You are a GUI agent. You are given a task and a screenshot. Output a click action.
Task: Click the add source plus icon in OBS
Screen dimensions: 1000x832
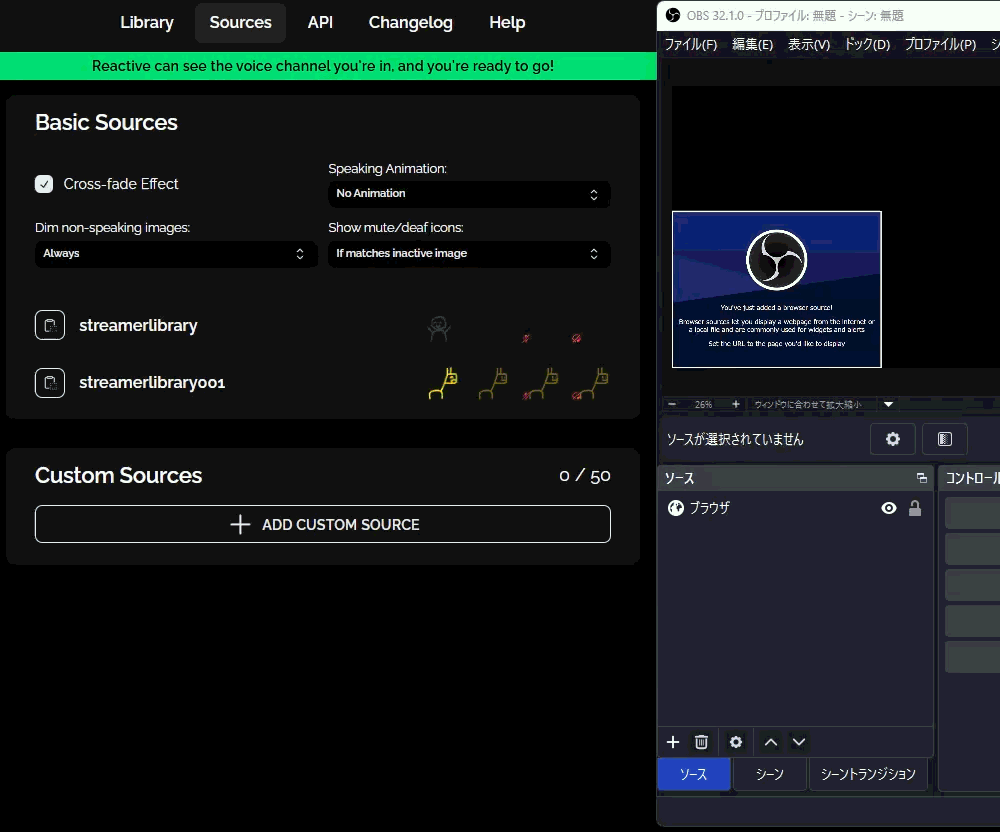[673, 742]
